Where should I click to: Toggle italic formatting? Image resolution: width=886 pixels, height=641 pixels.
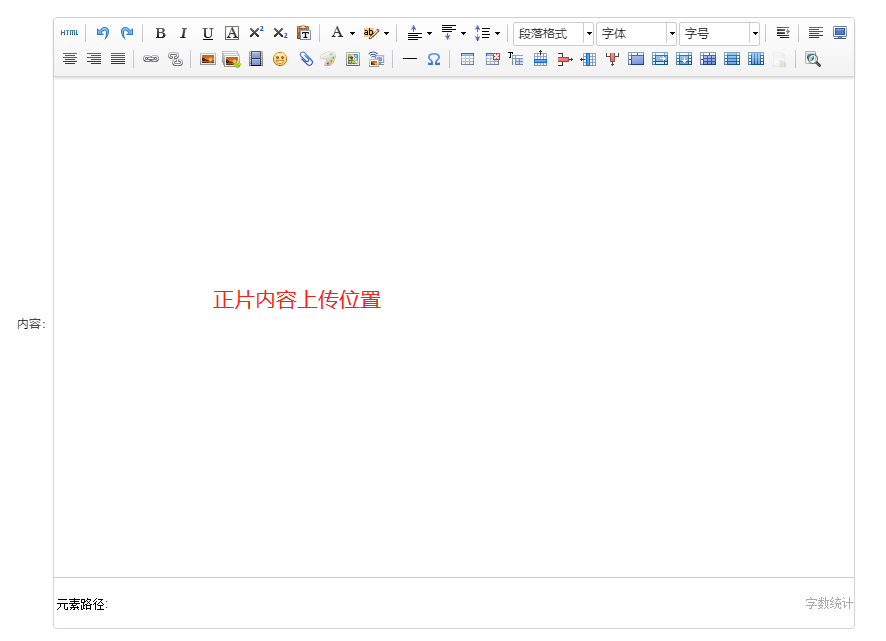coord(183,33)
